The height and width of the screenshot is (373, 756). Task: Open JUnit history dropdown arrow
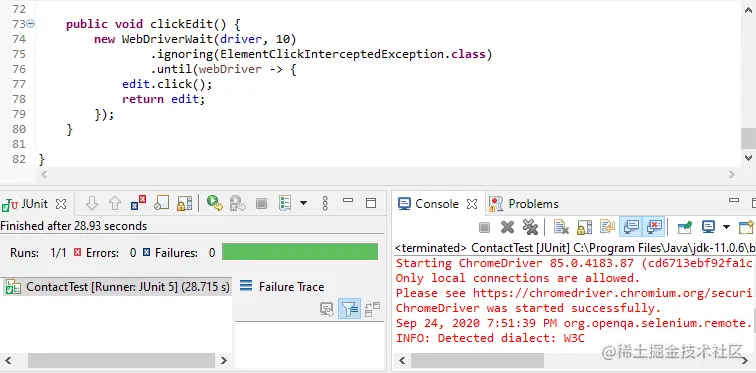(303, 203)
